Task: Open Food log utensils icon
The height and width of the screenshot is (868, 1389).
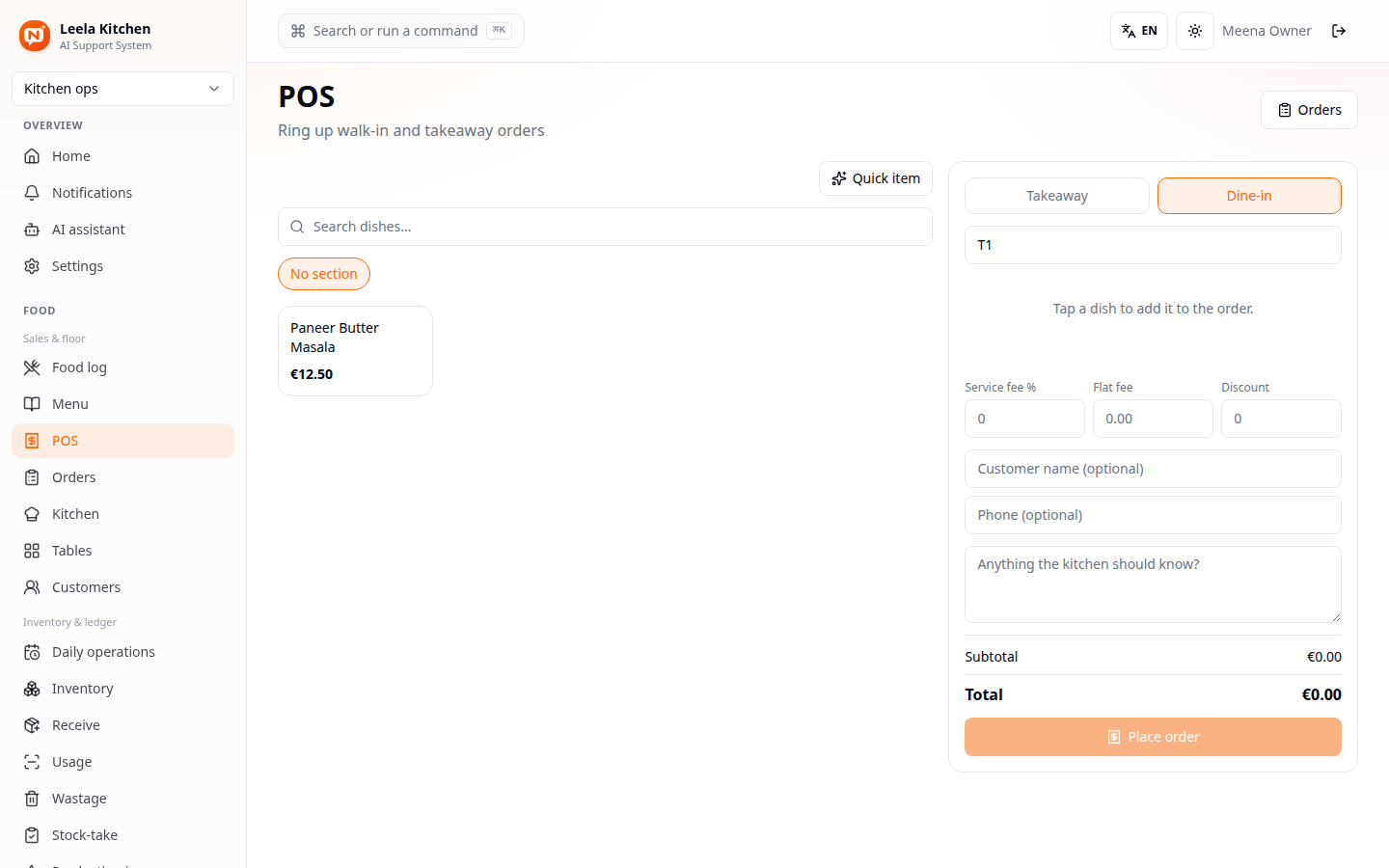Action: pos(32,367)
